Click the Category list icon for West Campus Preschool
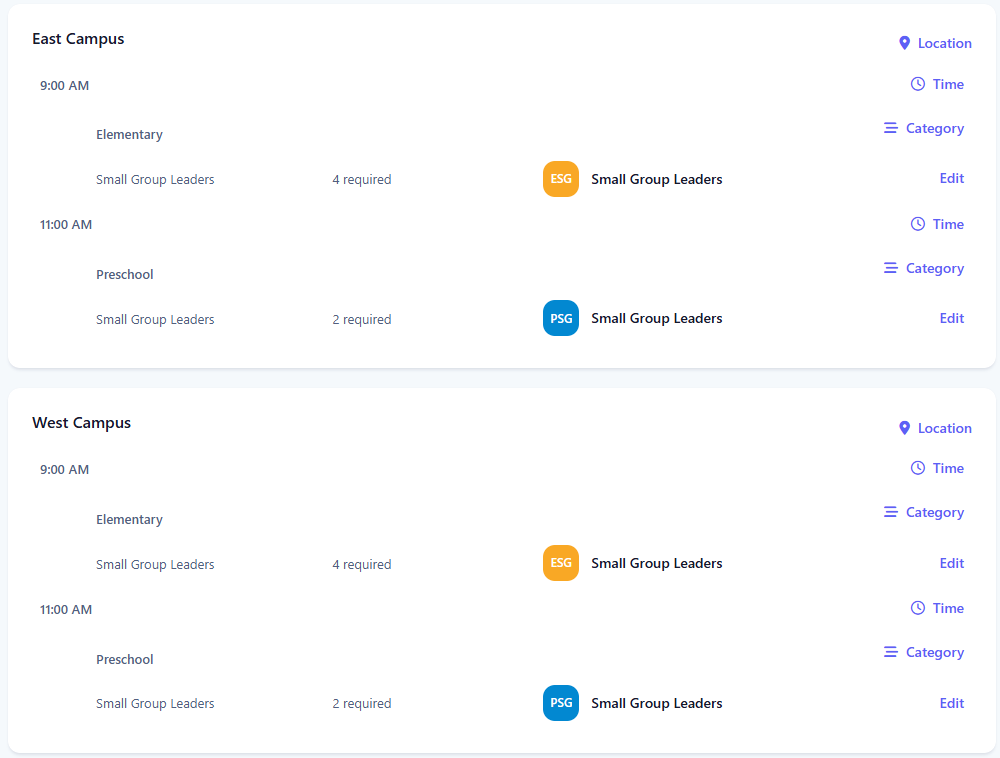This screenshot has height=758, width=1000. point(890,652)
